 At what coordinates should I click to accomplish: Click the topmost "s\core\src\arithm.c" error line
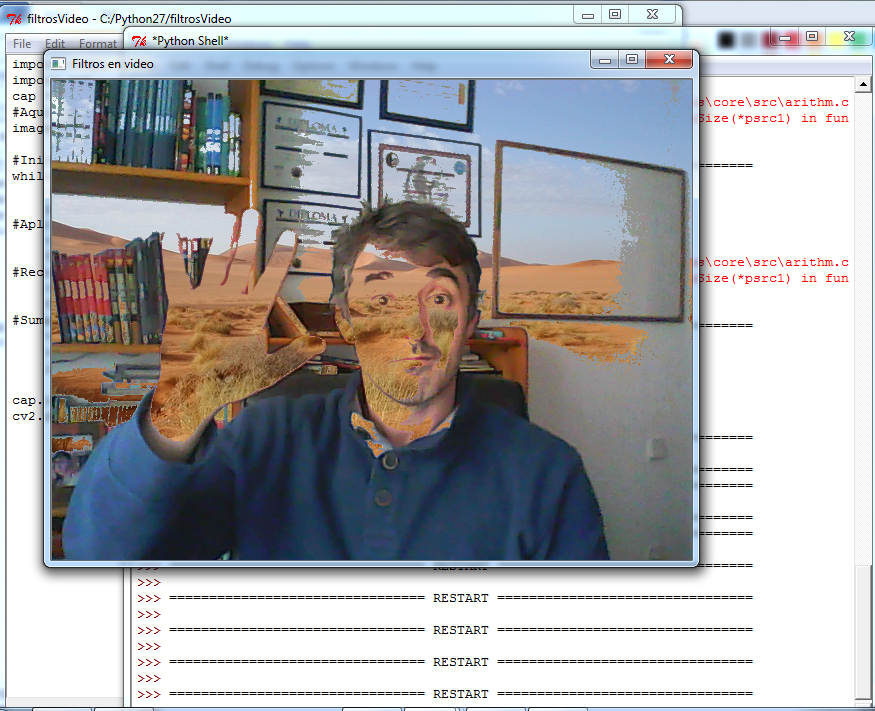tap(774, 102)
